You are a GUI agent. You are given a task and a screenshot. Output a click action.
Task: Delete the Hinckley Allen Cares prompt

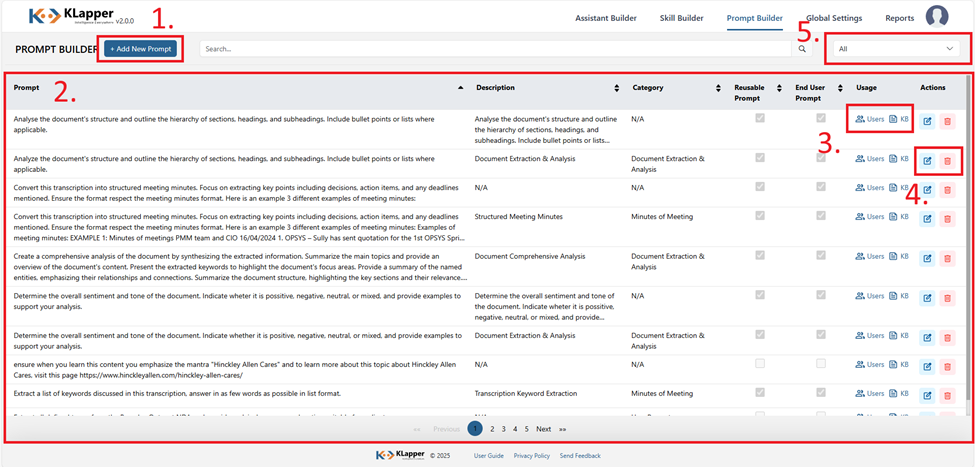[x=948, y=366]
